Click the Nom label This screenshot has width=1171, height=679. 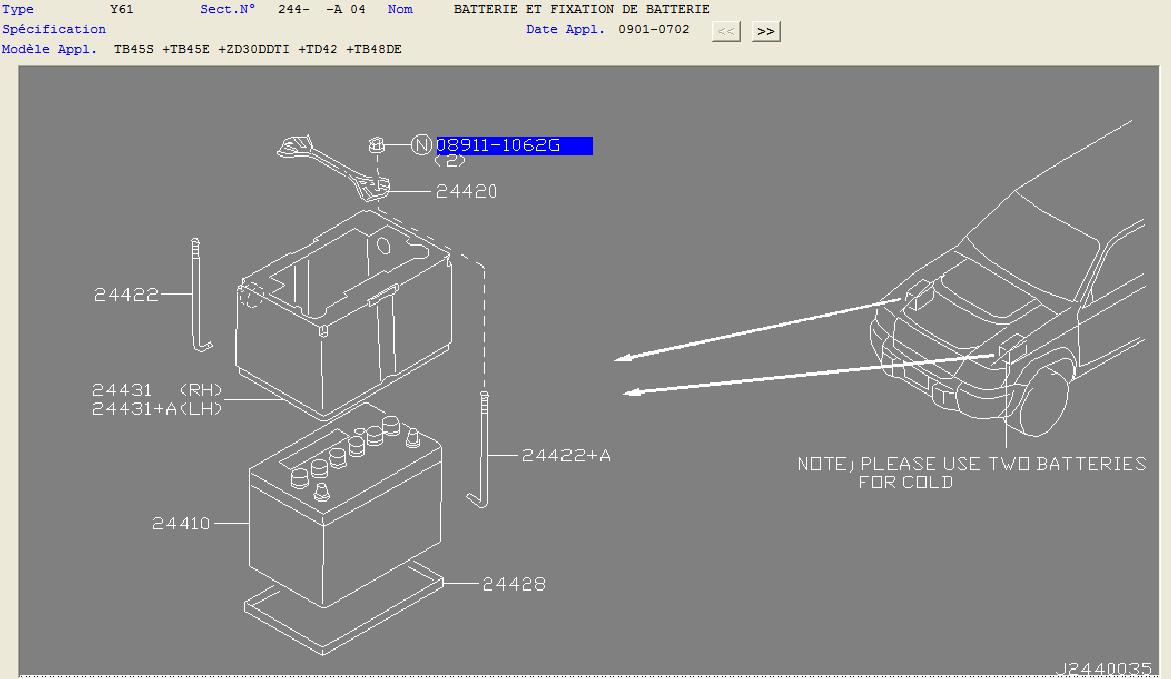tap(400, 10)
